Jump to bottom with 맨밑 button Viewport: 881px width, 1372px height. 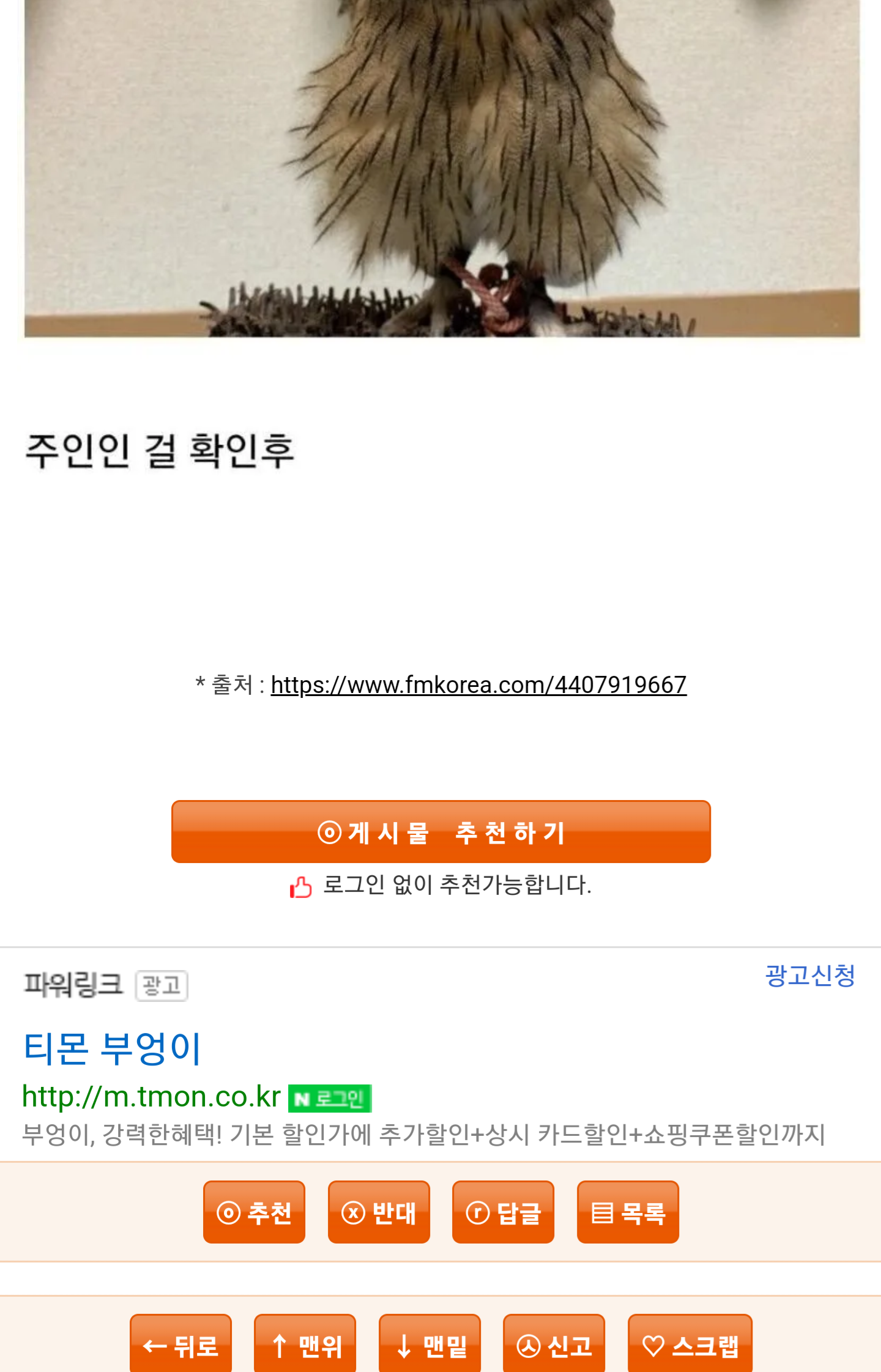pyautogui.click(x=429, y=1343)
